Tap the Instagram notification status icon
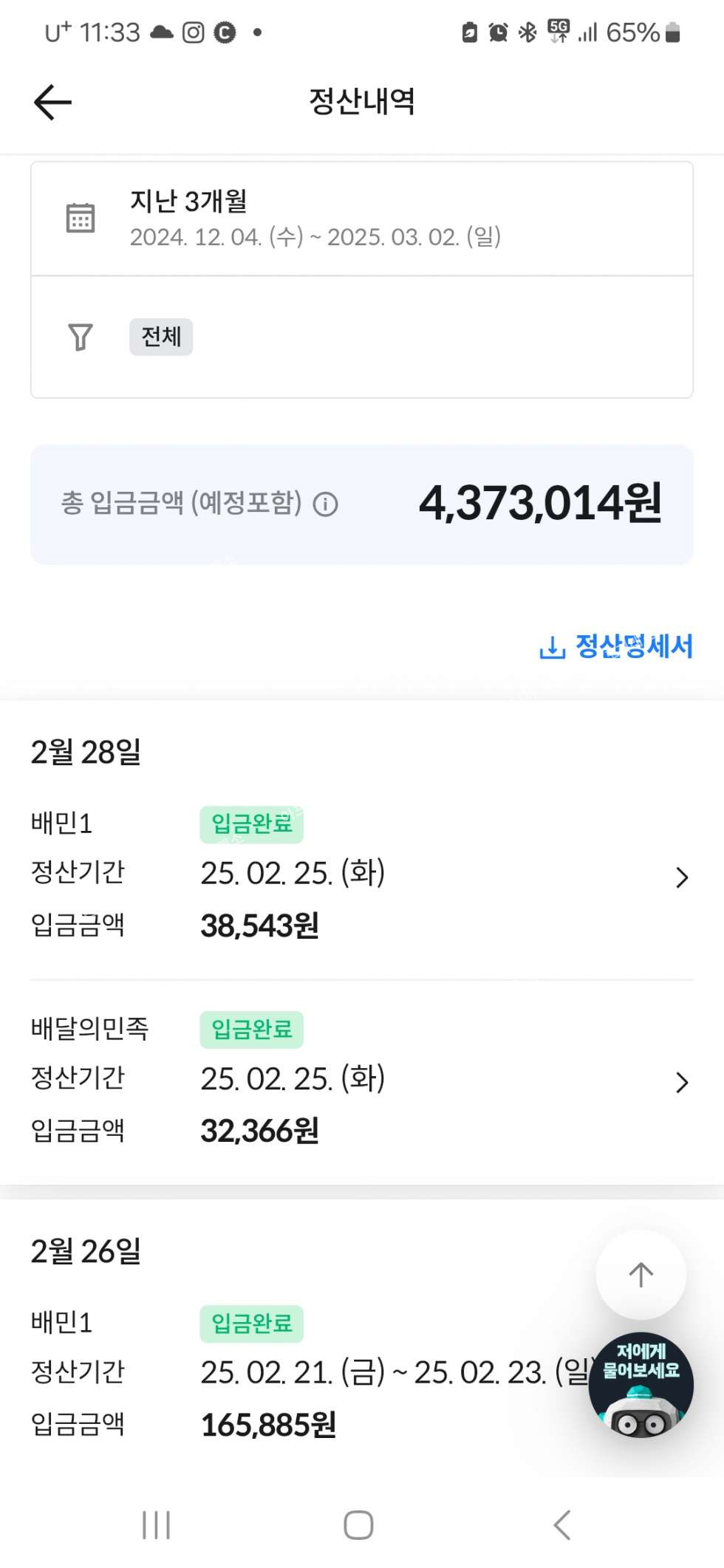Screen dimensions: 724x1568 193,32
